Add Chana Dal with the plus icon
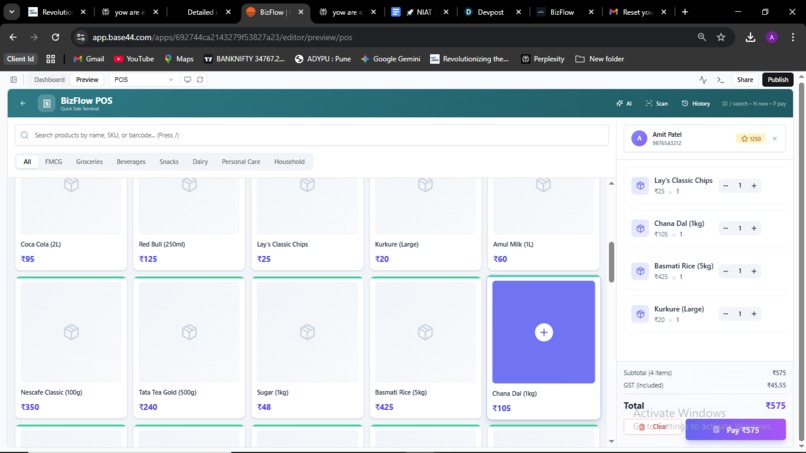This screenshot has width=806, height=453. coord(543,332)
